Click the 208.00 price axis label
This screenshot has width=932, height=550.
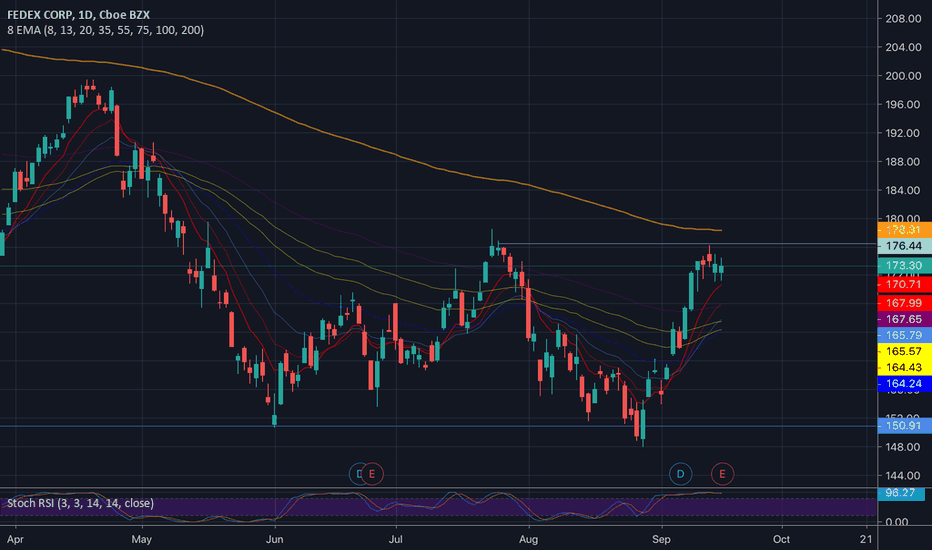[903, 18]
